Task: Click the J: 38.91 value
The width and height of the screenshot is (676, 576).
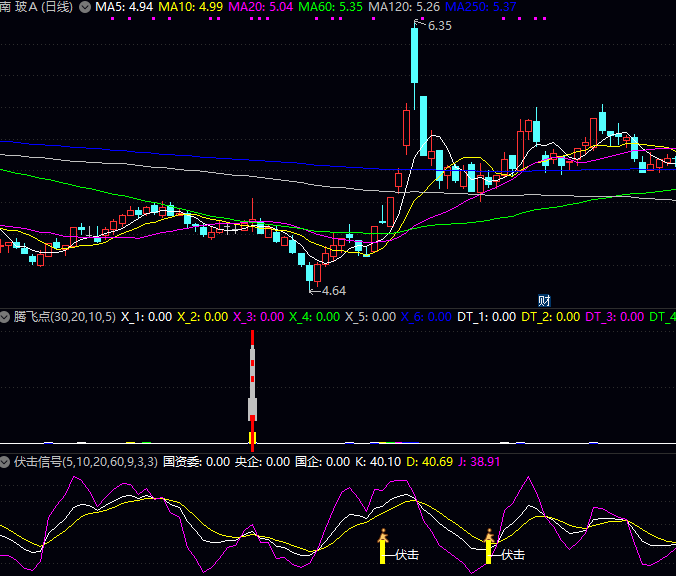Action: (479, 462)
